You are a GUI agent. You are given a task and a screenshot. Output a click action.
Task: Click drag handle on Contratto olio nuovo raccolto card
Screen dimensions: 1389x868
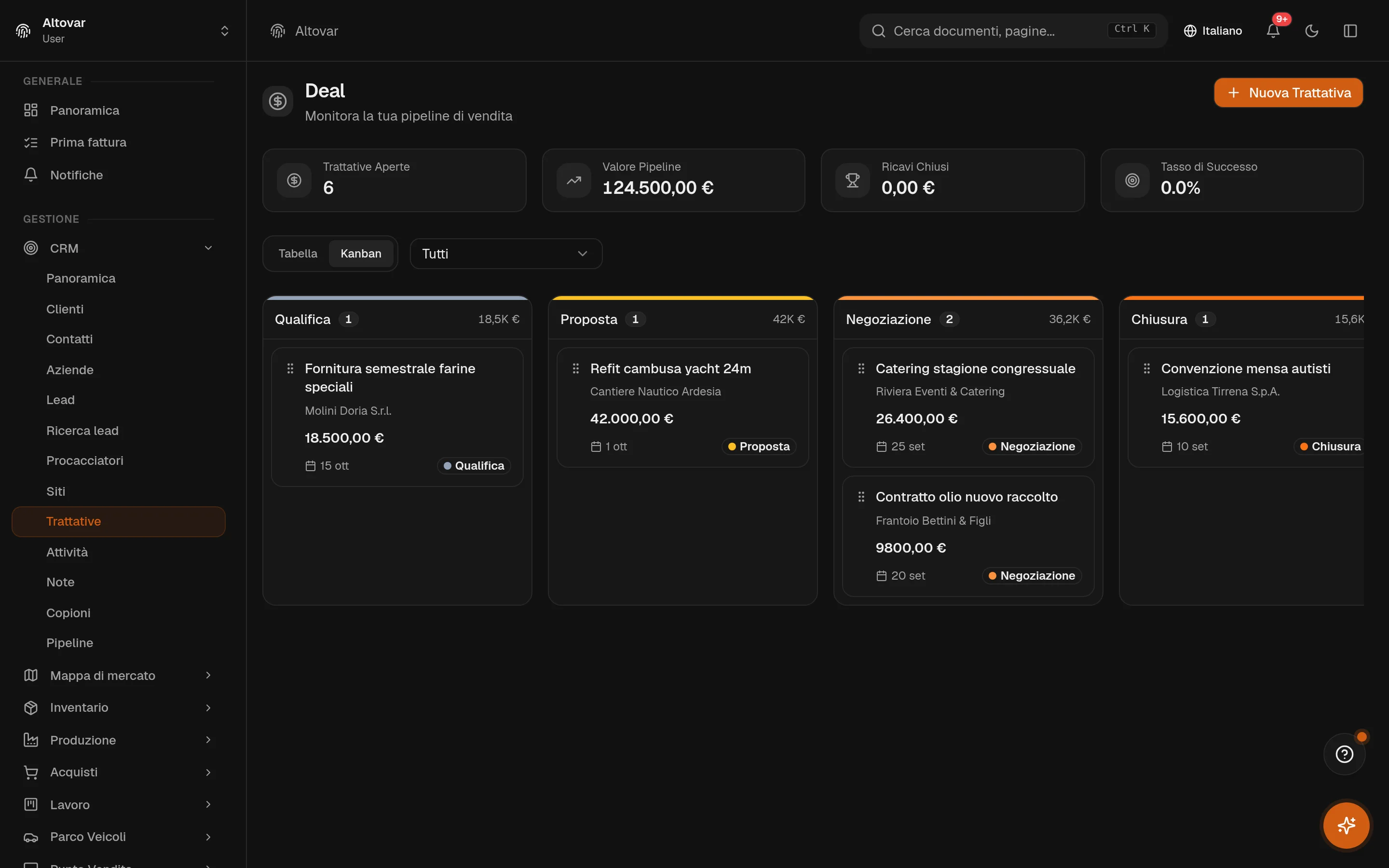click(861, 497)
